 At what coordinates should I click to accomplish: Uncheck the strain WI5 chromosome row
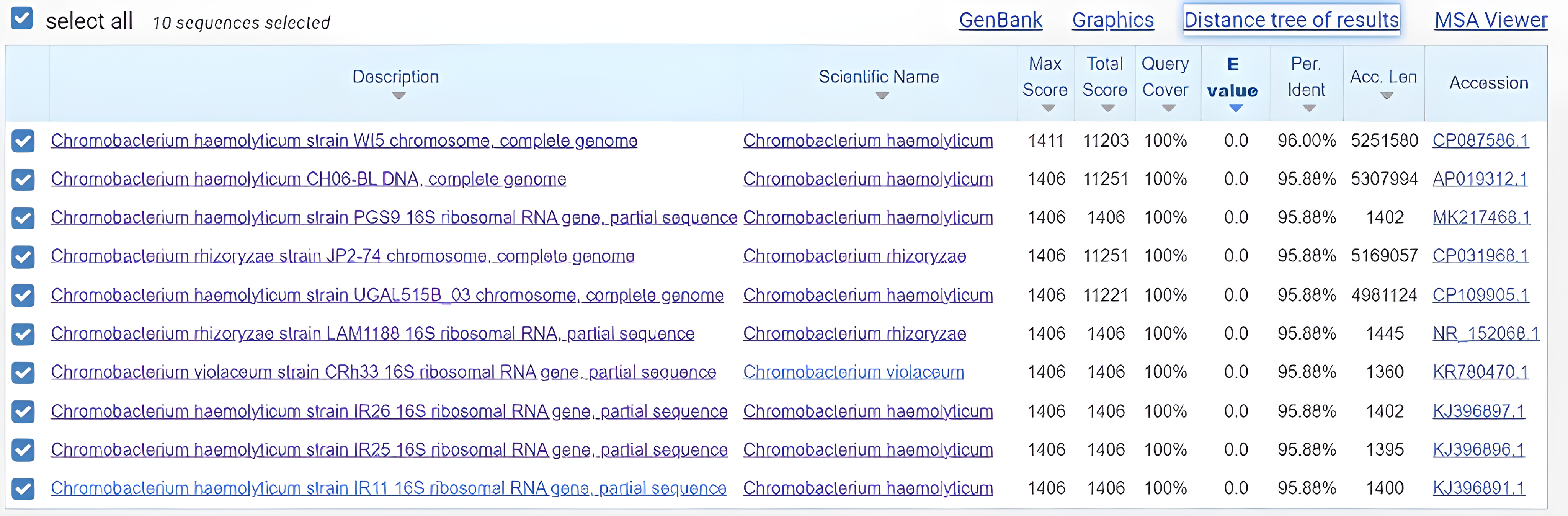[23, 140]
